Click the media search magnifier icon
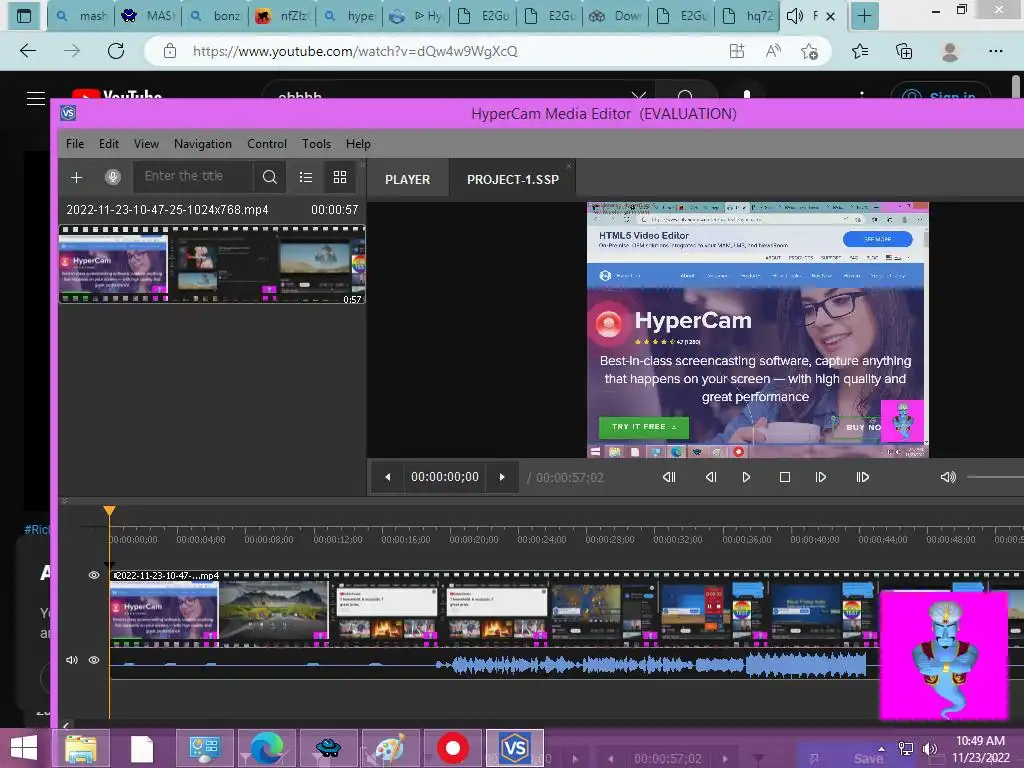 [x=270, y=177]
